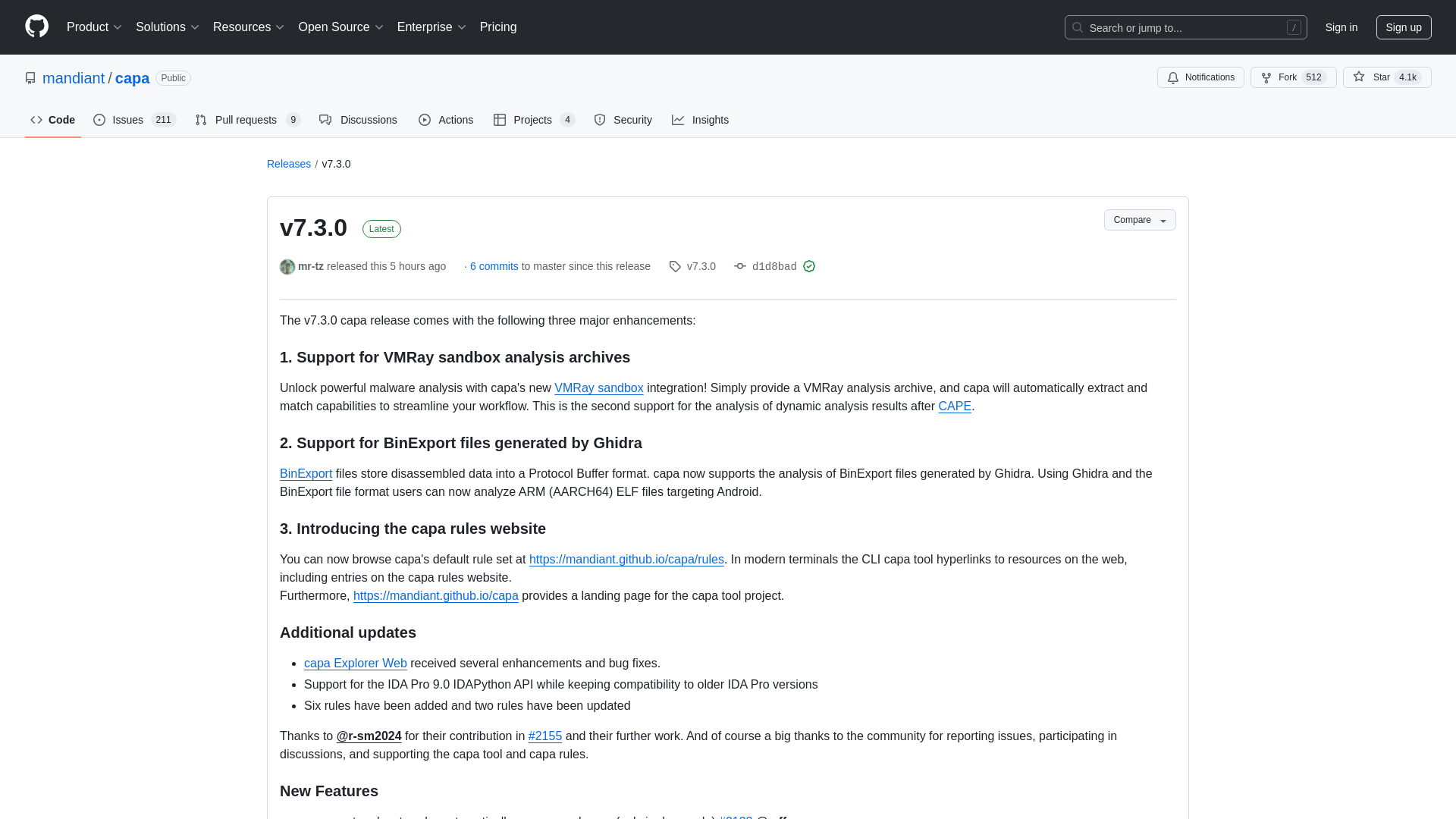
Task: Open the BinExport link
Action: (306, 473)
